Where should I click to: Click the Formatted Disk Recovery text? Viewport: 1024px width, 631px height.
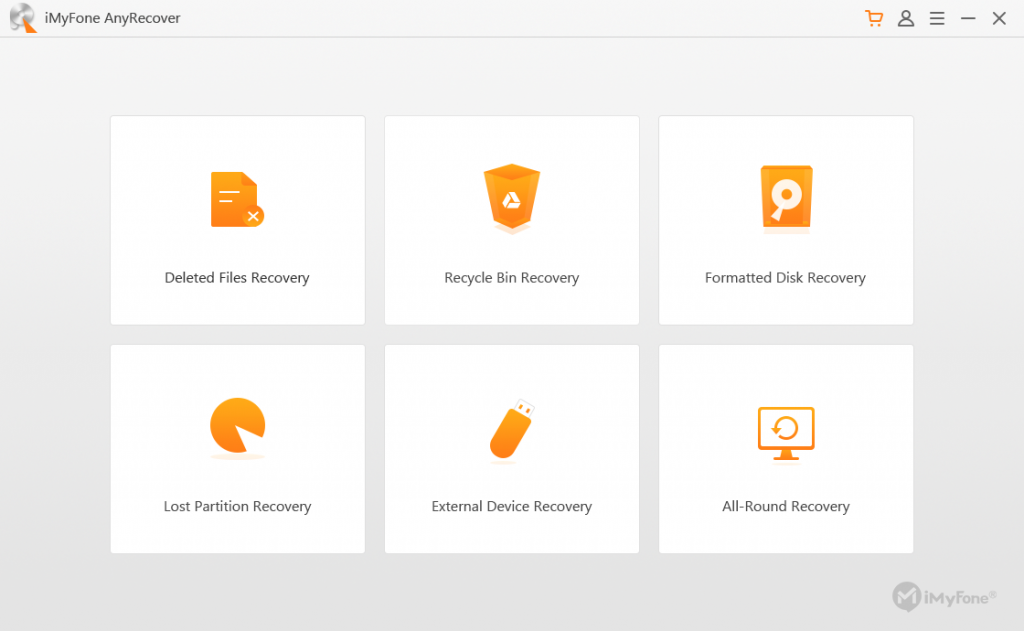785,277
